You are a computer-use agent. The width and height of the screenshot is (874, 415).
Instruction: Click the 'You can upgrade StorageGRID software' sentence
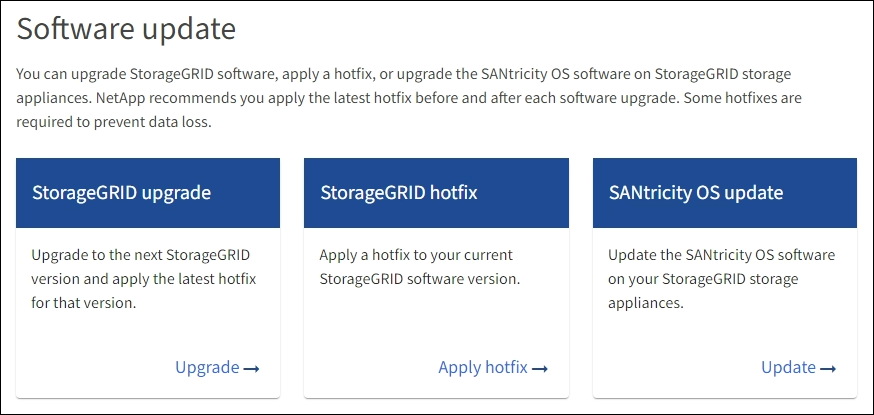coord(200,75)
